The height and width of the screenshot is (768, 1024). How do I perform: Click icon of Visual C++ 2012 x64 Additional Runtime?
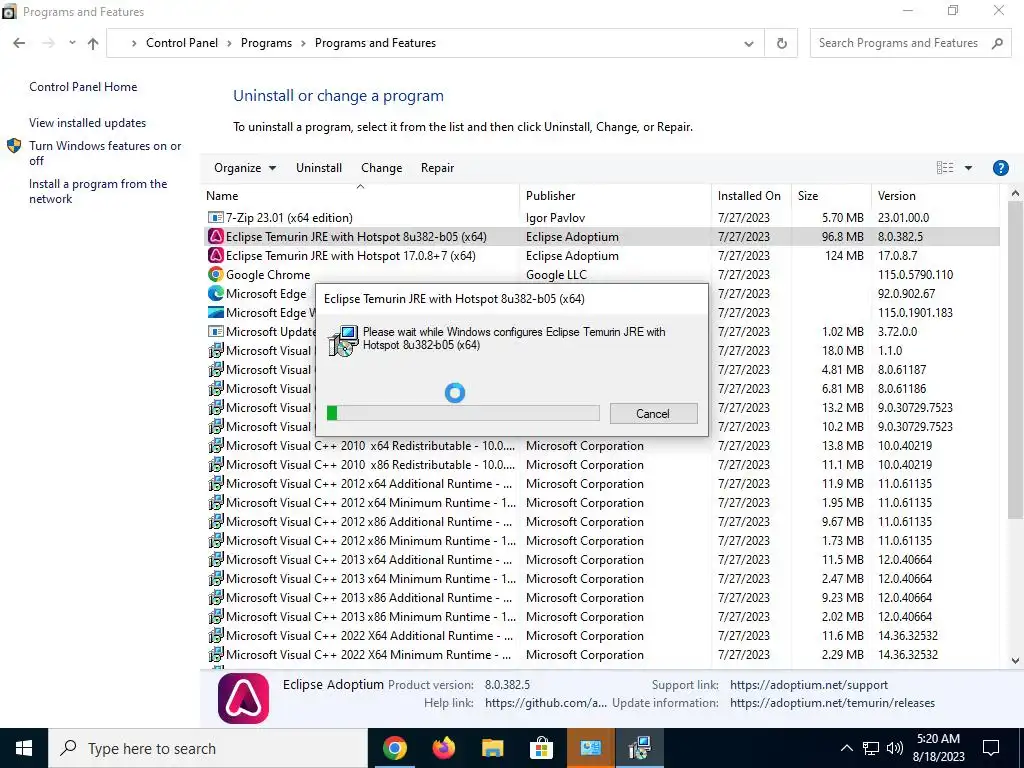(x=216, y=483)
